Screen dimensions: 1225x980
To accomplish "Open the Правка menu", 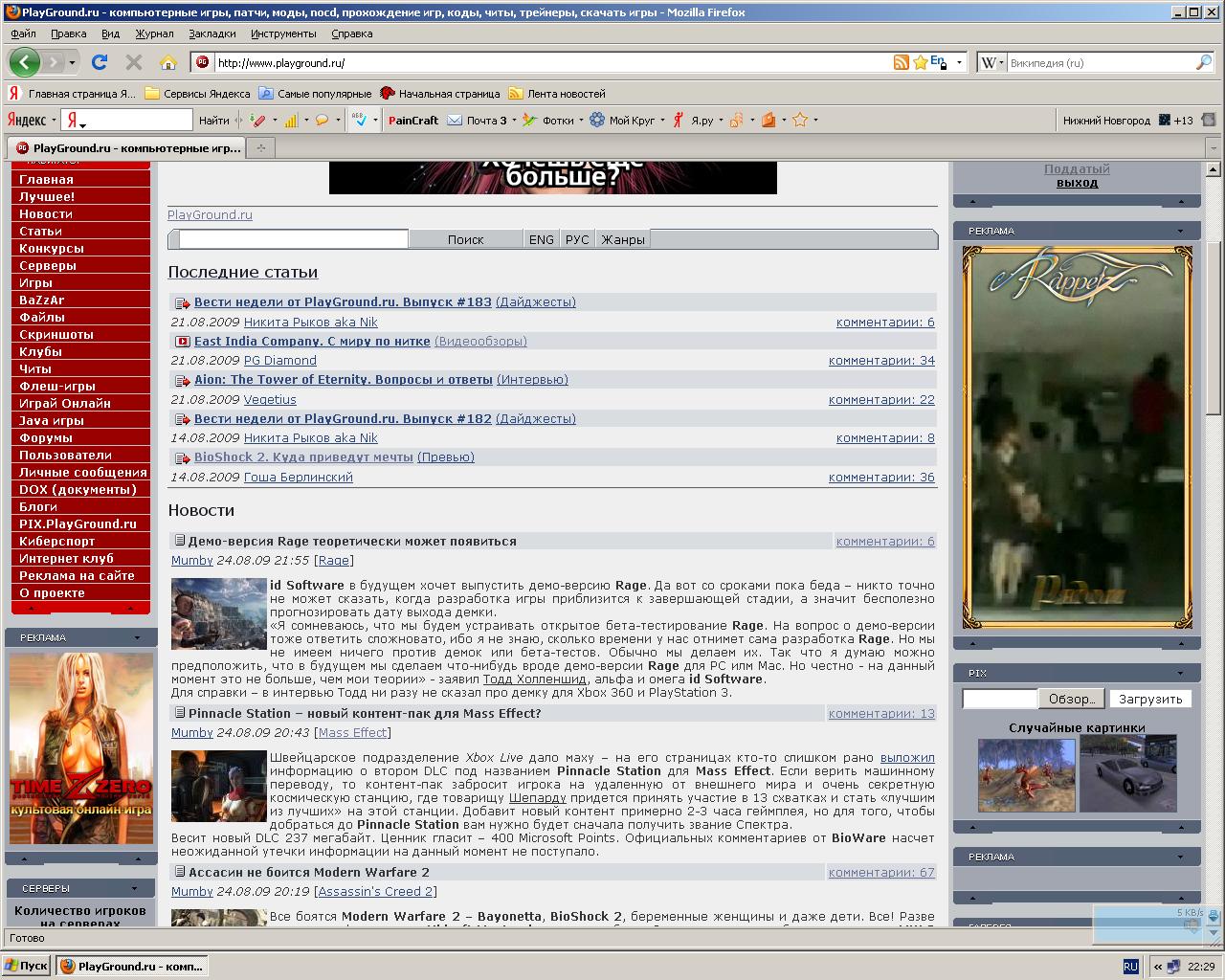I will [x=68, y=33].
